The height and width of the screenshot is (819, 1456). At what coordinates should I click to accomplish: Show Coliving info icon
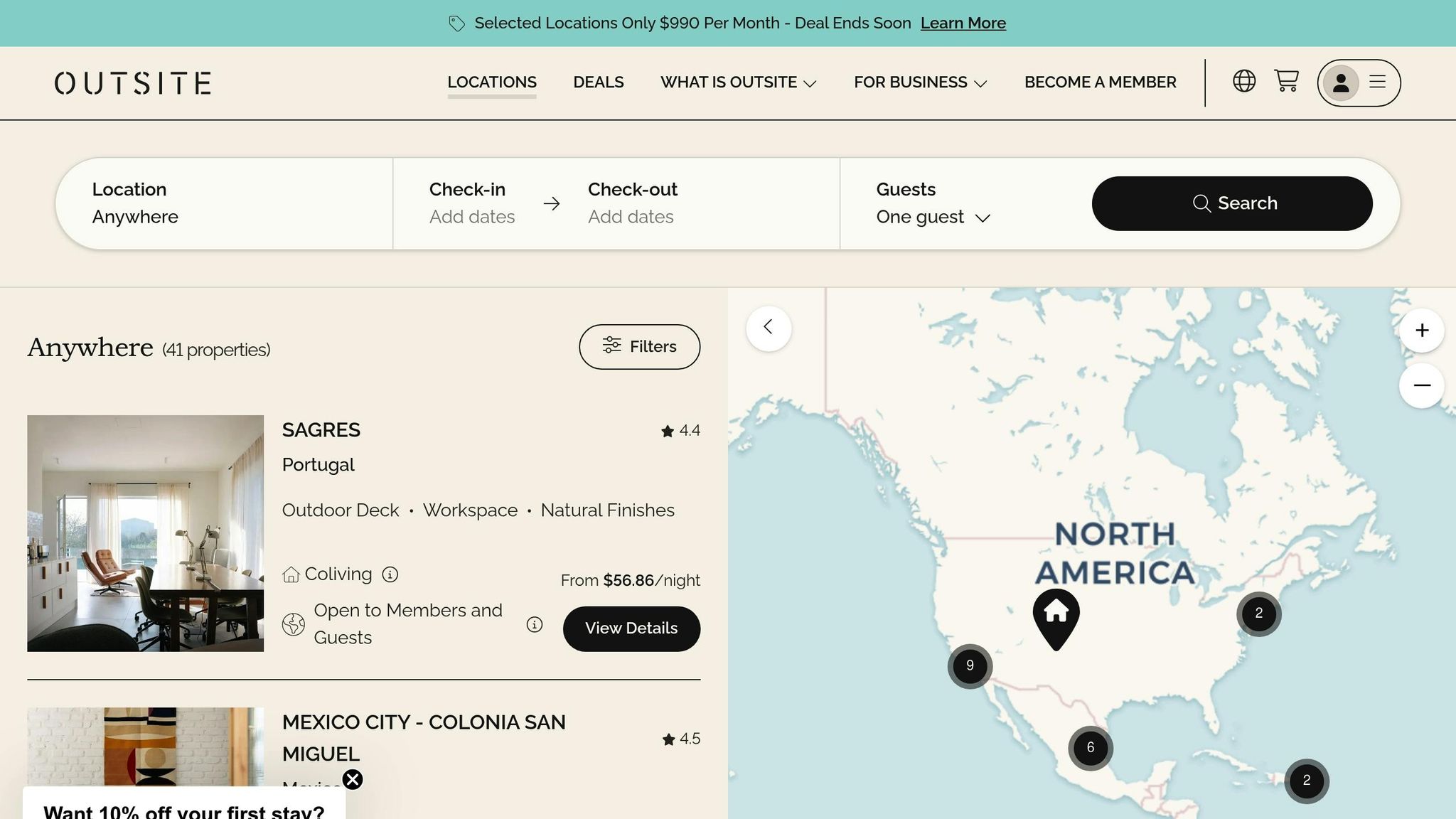tap(390, 574)
